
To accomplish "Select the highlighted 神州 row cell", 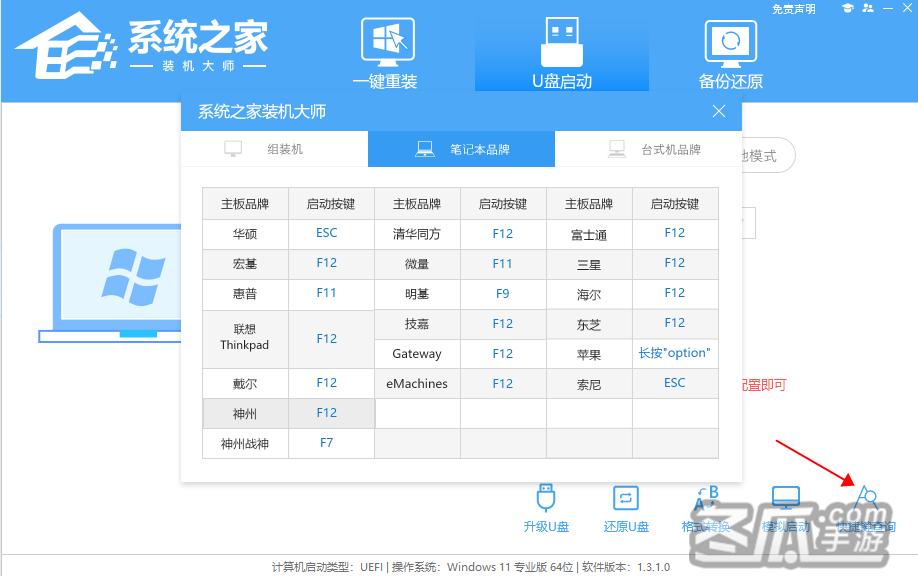I will pos(245,414).
